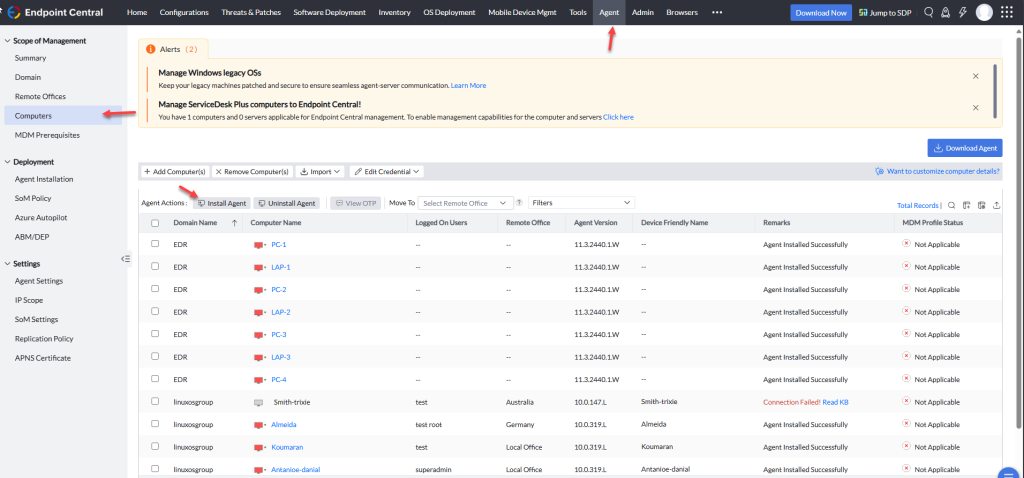This screenshot has width=1024, height=478.
Task: Collapse the left sidebar panel
Action: pos(126,259)
